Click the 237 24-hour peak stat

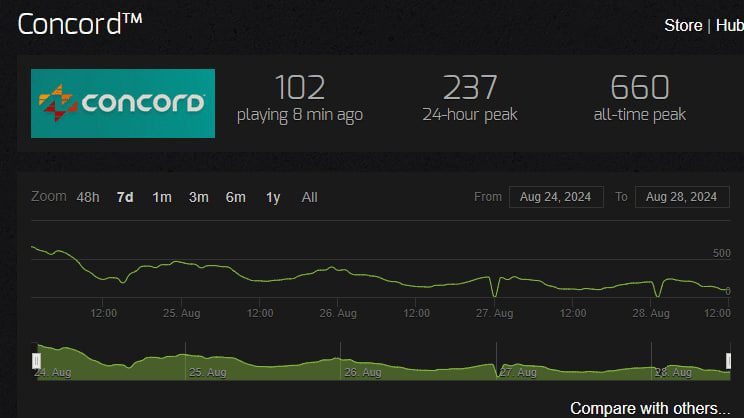(x=469, y=88)
